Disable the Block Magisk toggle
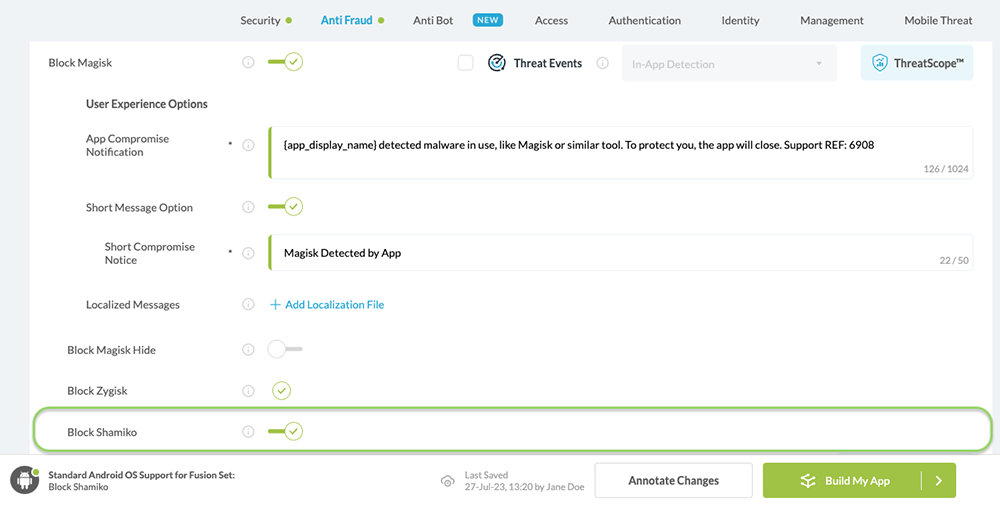The image size is (1000, 505). point(285,63)
